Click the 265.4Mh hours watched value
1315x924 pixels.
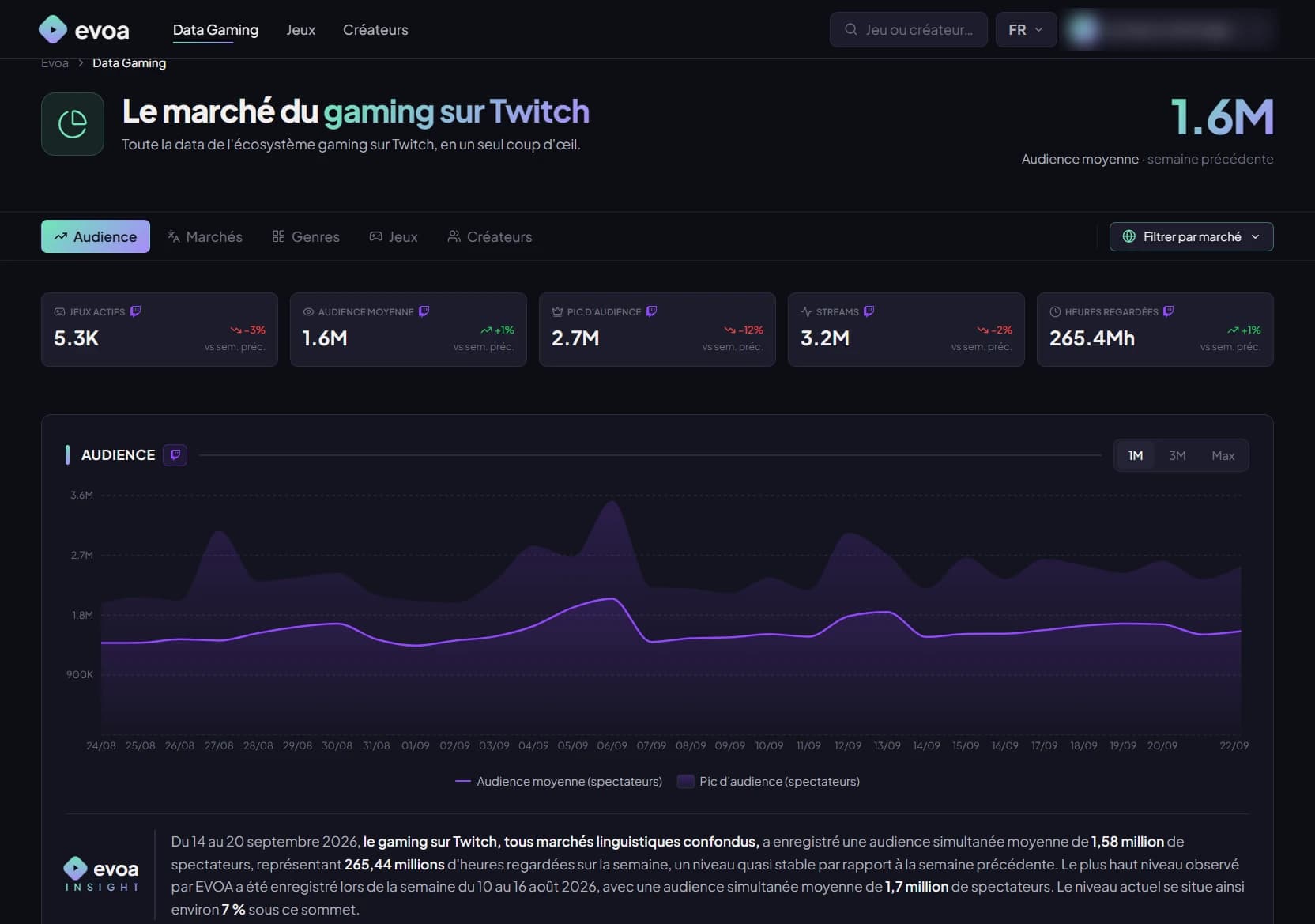click(x=1092, y=338)
